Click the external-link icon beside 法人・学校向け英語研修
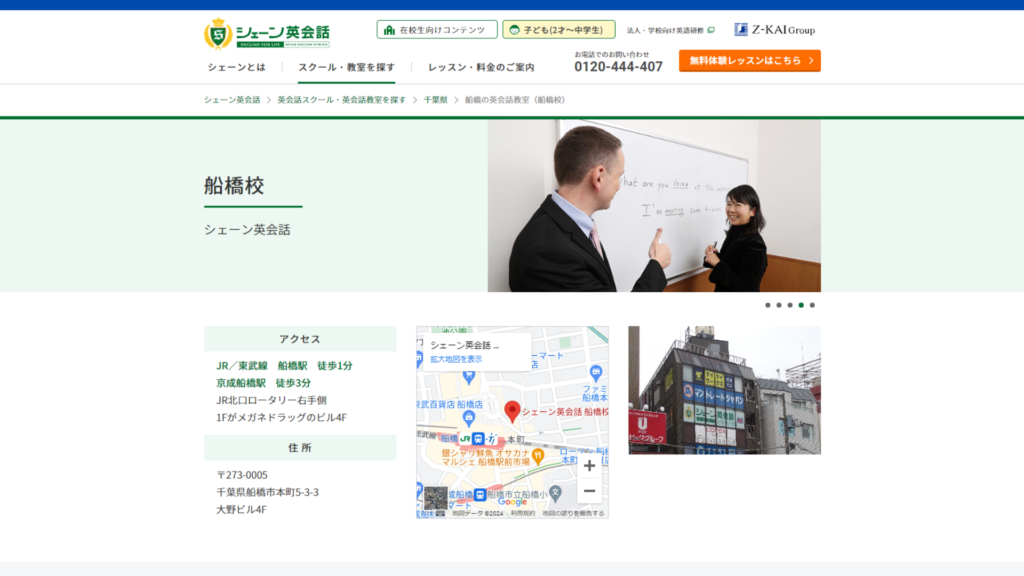The height and width of the screenshot is (576, 1024). [711, 30]
